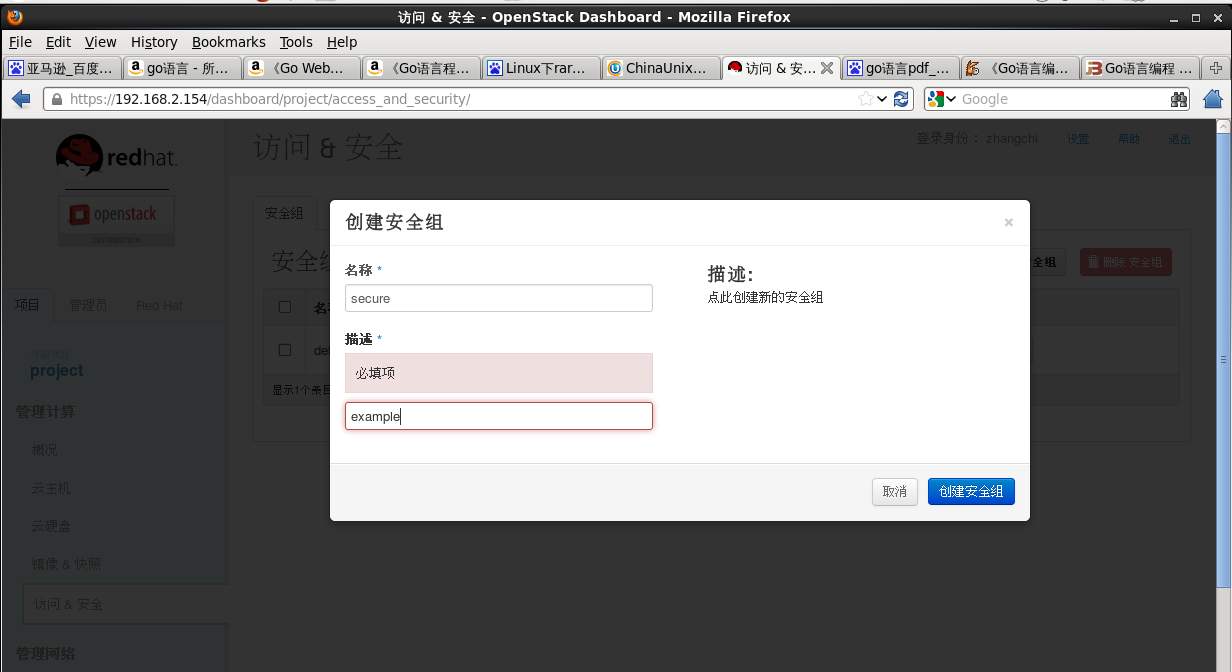The image size is (1232, 672).
Task: Check the checkbox beside the default security group
Action: pos(285,349)
